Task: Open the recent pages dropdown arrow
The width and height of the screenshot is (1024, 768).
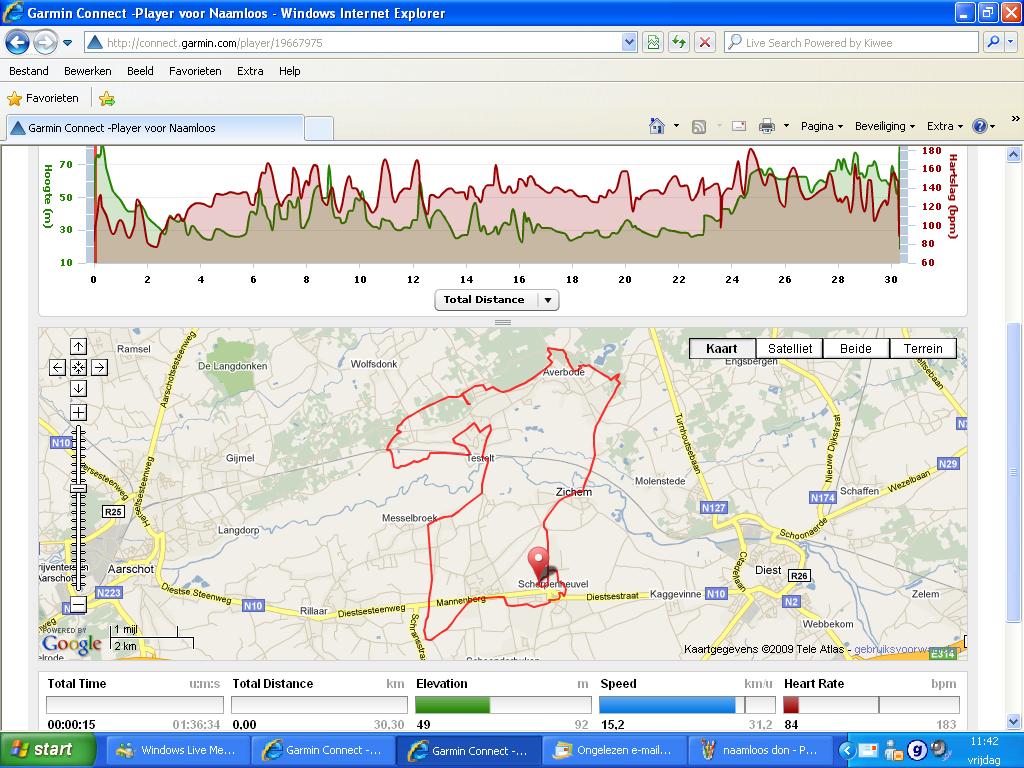Action: point(67,43)
